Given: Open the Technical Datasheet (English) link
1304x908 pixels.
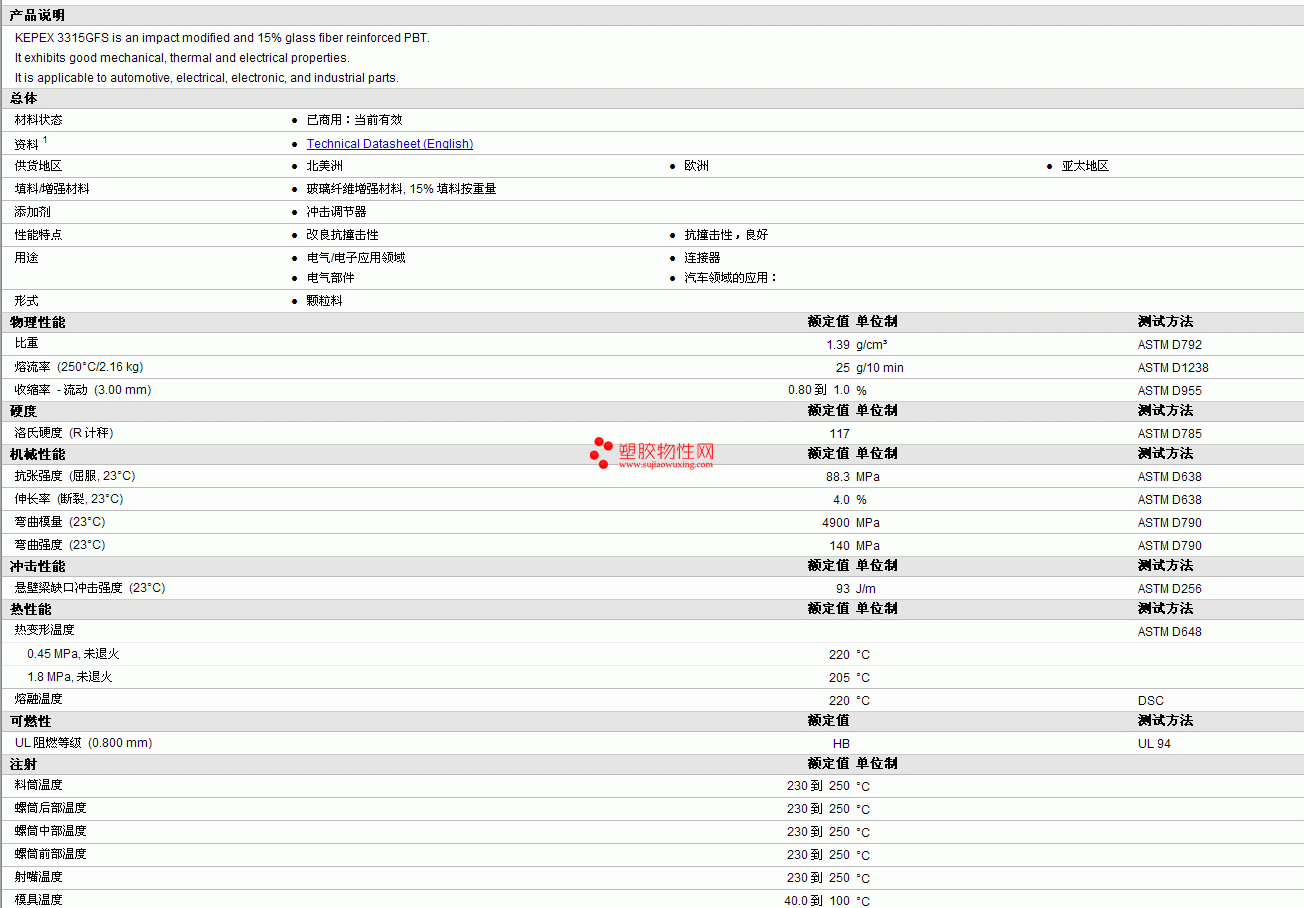Looking at the screenshot, I should (390, 144).
